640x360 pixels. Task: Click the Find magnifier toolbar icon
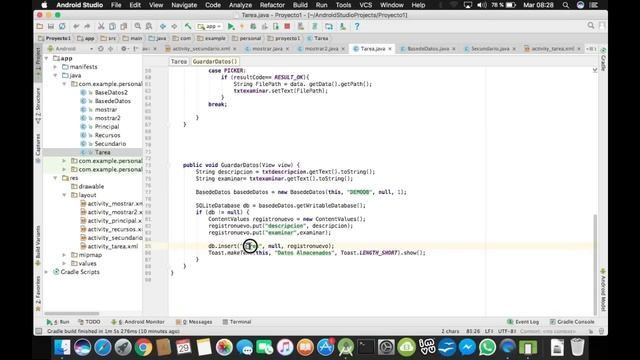[138, 27]
